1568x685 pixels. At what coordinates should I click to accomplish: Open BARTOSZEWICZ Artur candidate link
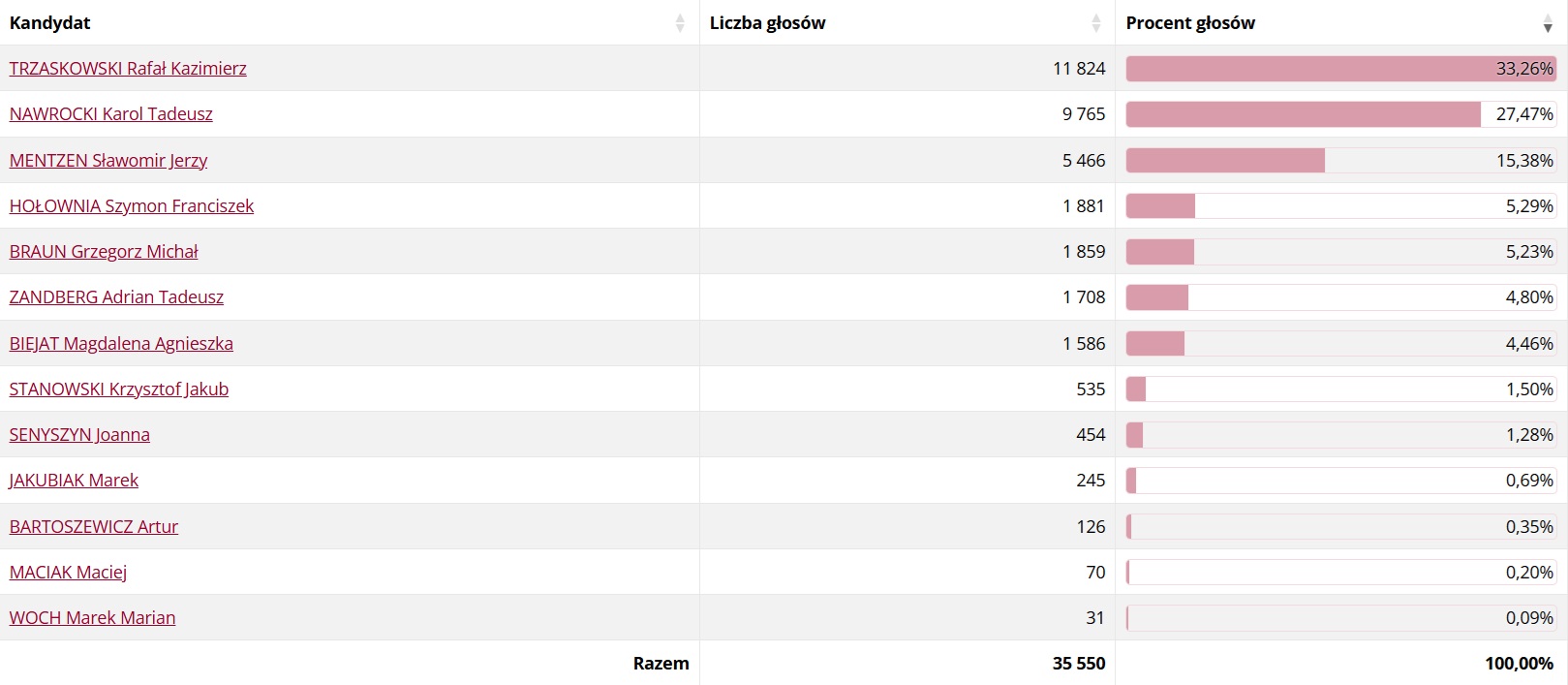94,527
